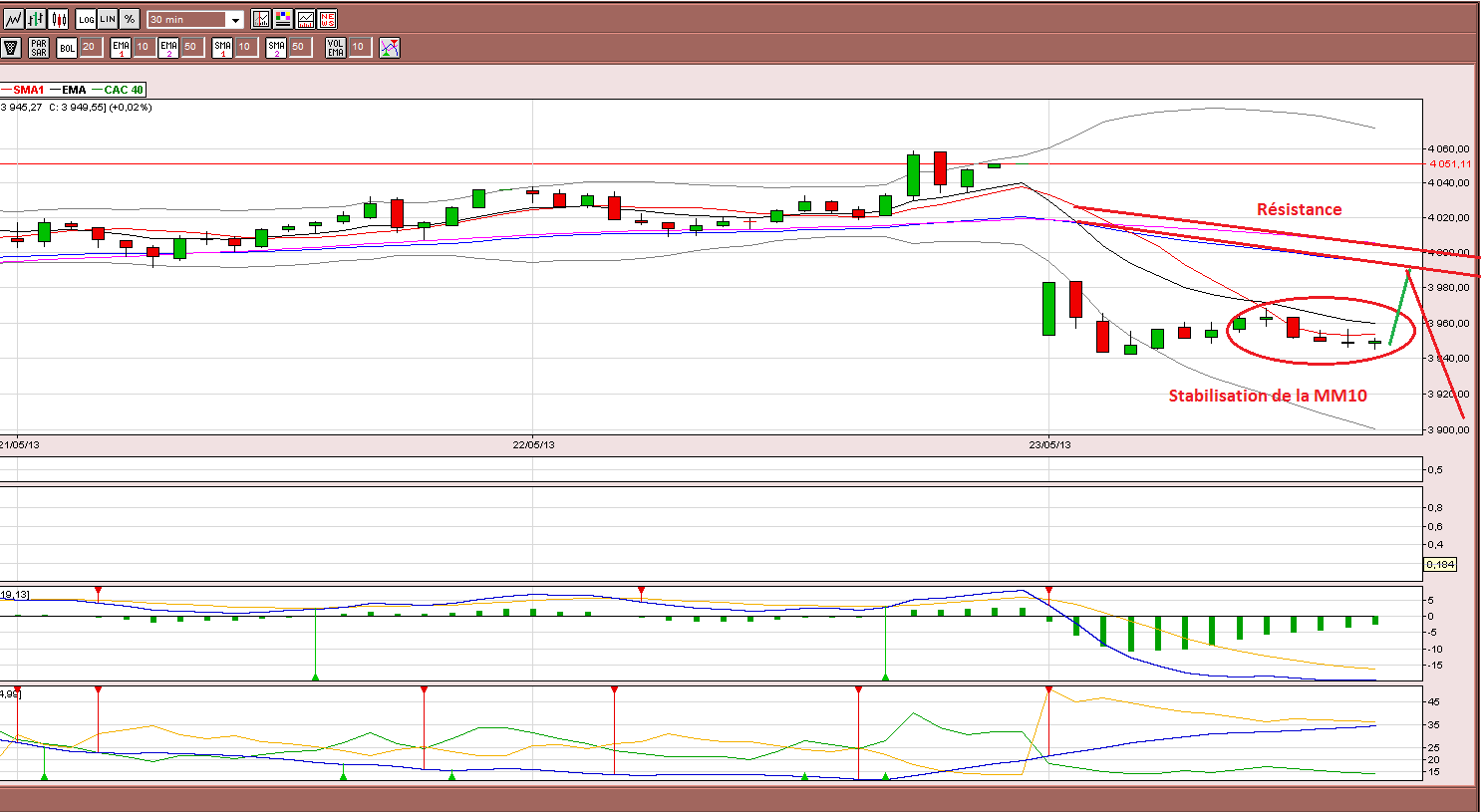1481x812 pixels.
Task: Open the indicator panel chart icon
Action: pos(305,19)
